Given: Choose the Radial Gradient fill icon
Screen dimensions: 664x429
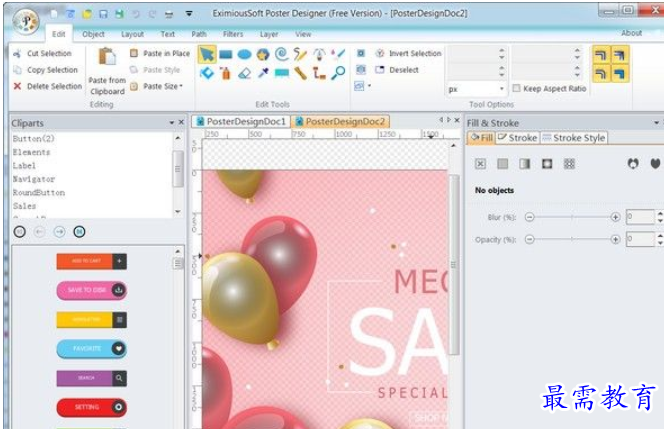Looking at the screenshot, I should tap(547, 164).
